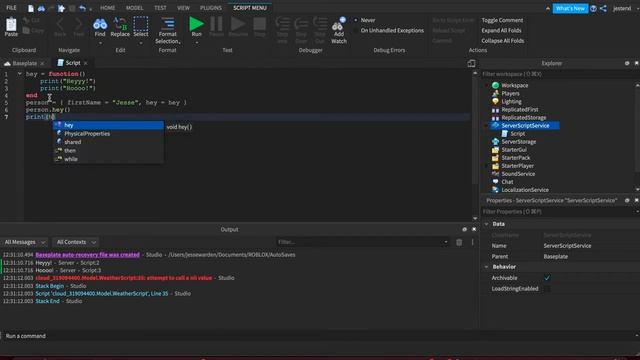The width and height of the screenshot is (640, 360).
Task: Click the Paste clipboard icon
Action: (x=11, y=25)
